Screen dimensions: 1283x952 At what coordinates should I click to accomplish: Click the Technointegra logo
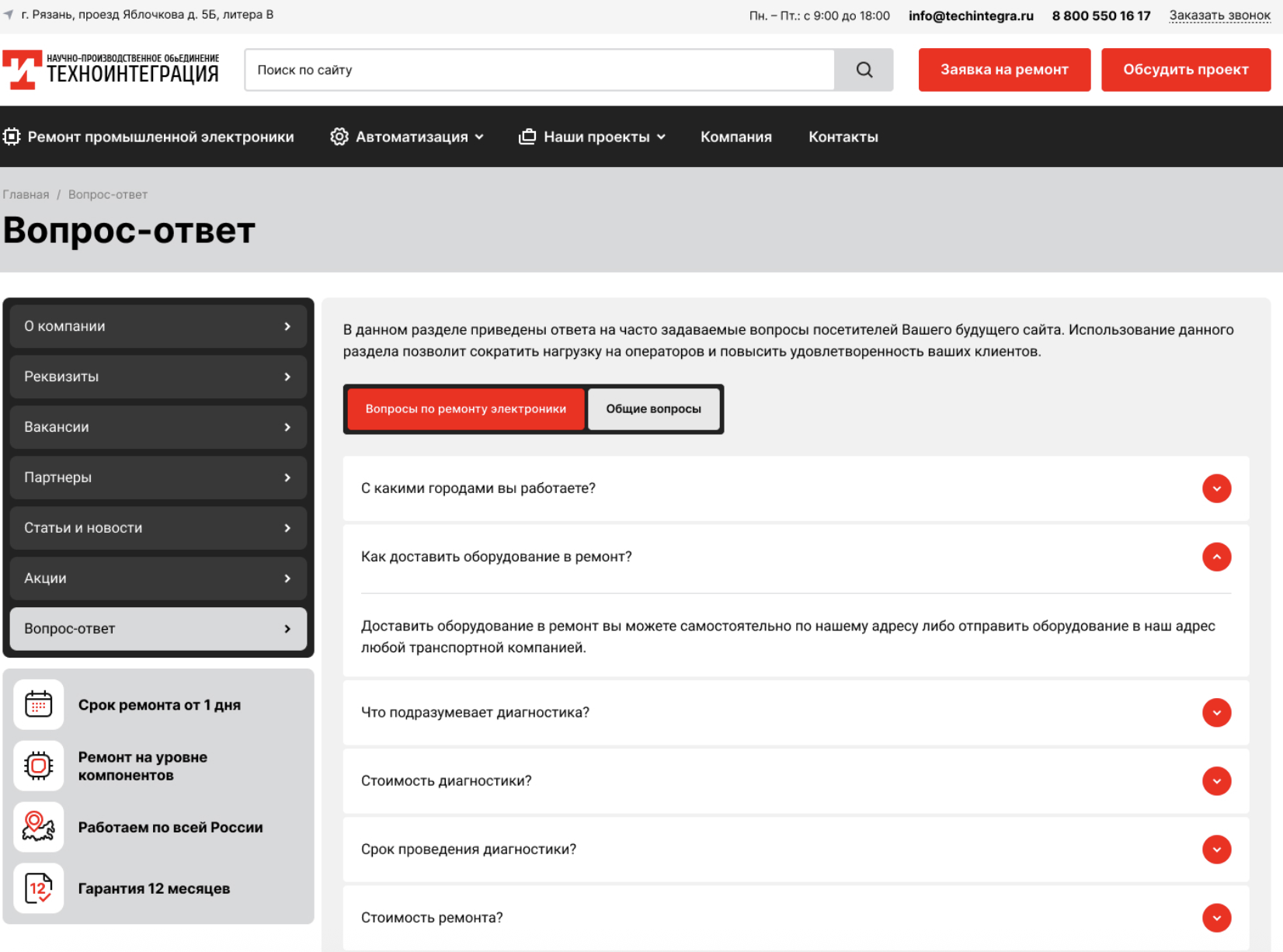pyautogui.click(x=111, y=70)
